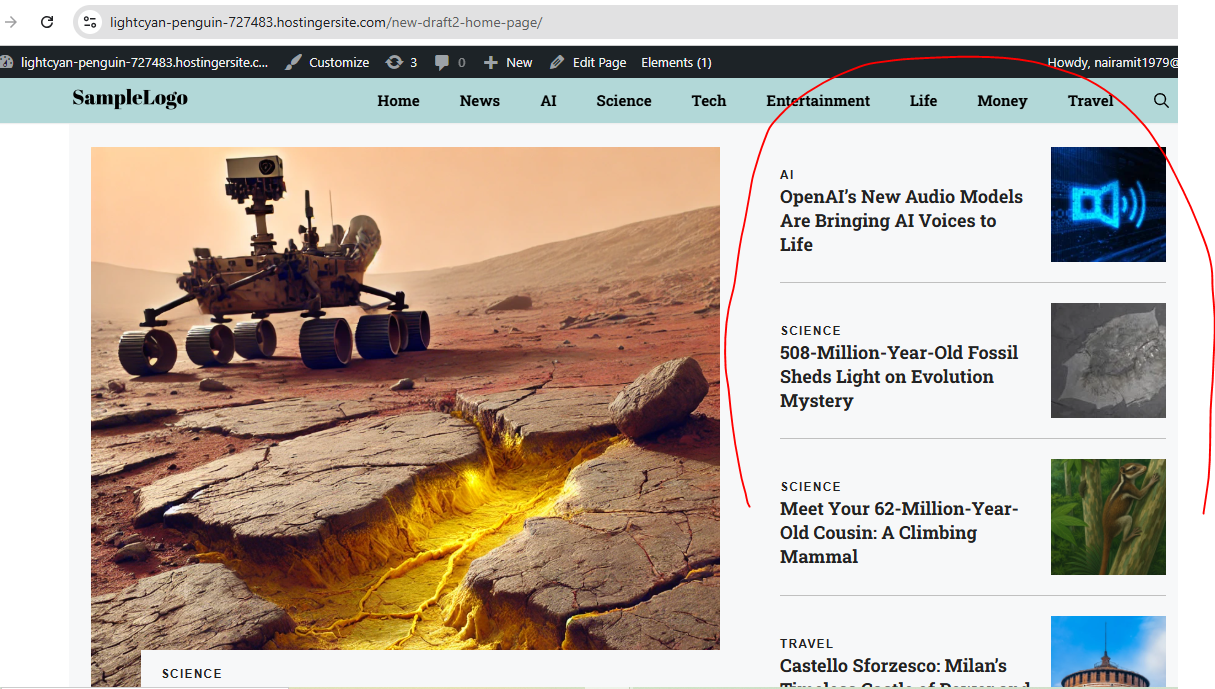This screenshot has width=1215, height=689.
Task: Click the blue speaker thumbnail image
Action: click(1108, 205)
